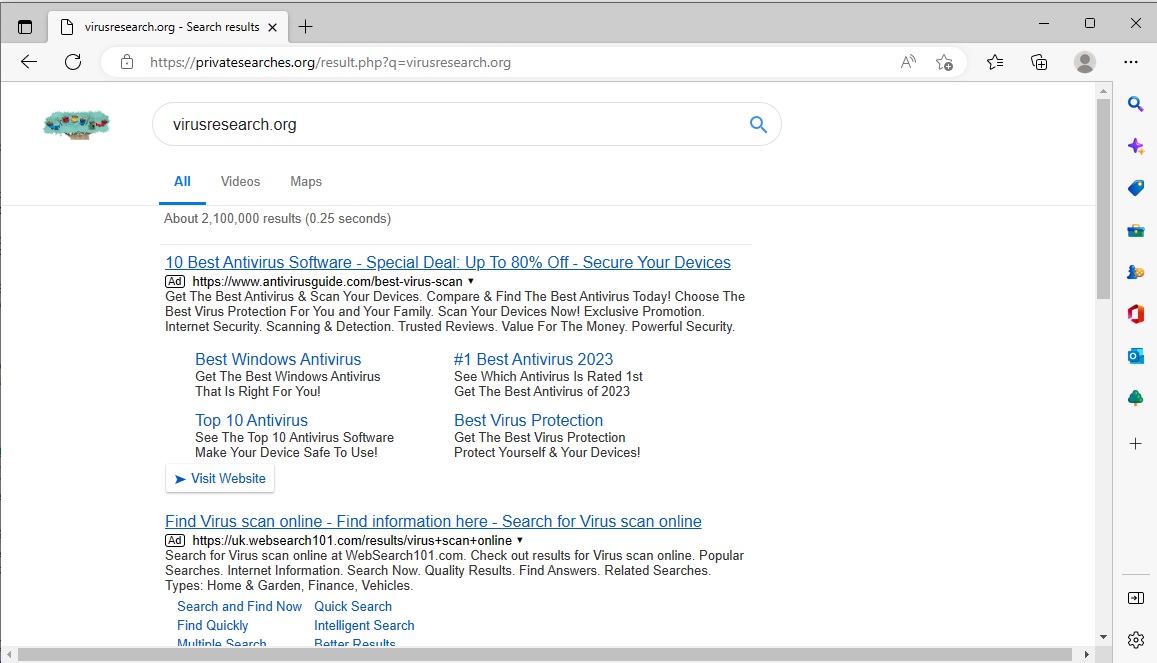Click vertical scrollbar up arrow
This screenshot has width=1157, height=663.
[x=1103, y=91]
